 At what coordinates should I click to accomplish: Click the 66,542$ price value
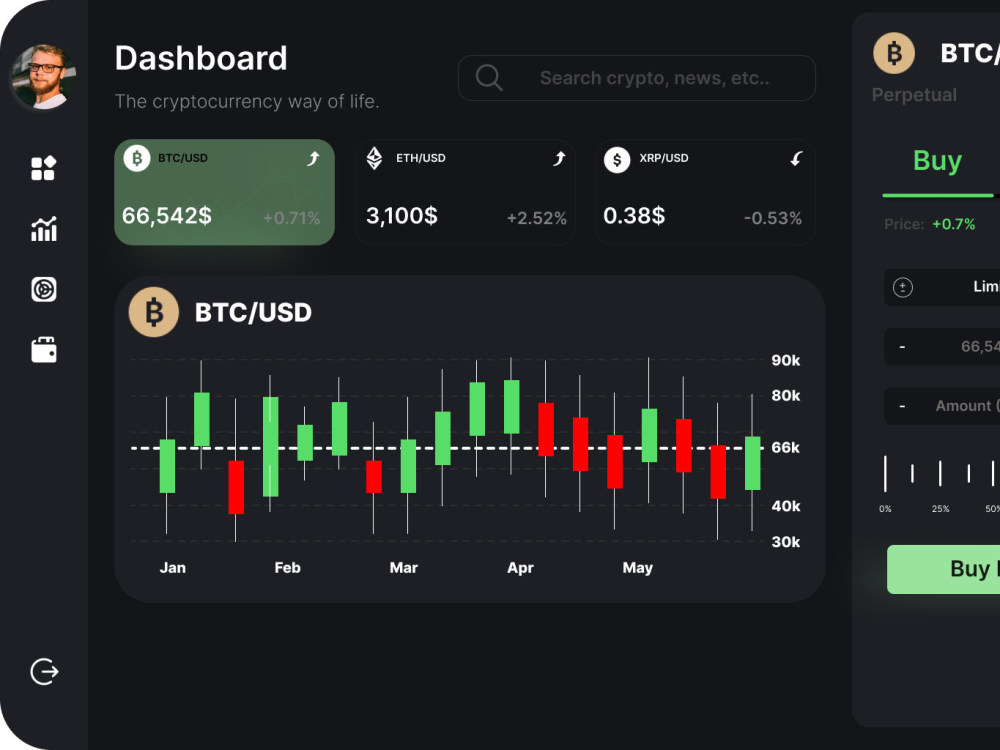[x=166, y=216]
